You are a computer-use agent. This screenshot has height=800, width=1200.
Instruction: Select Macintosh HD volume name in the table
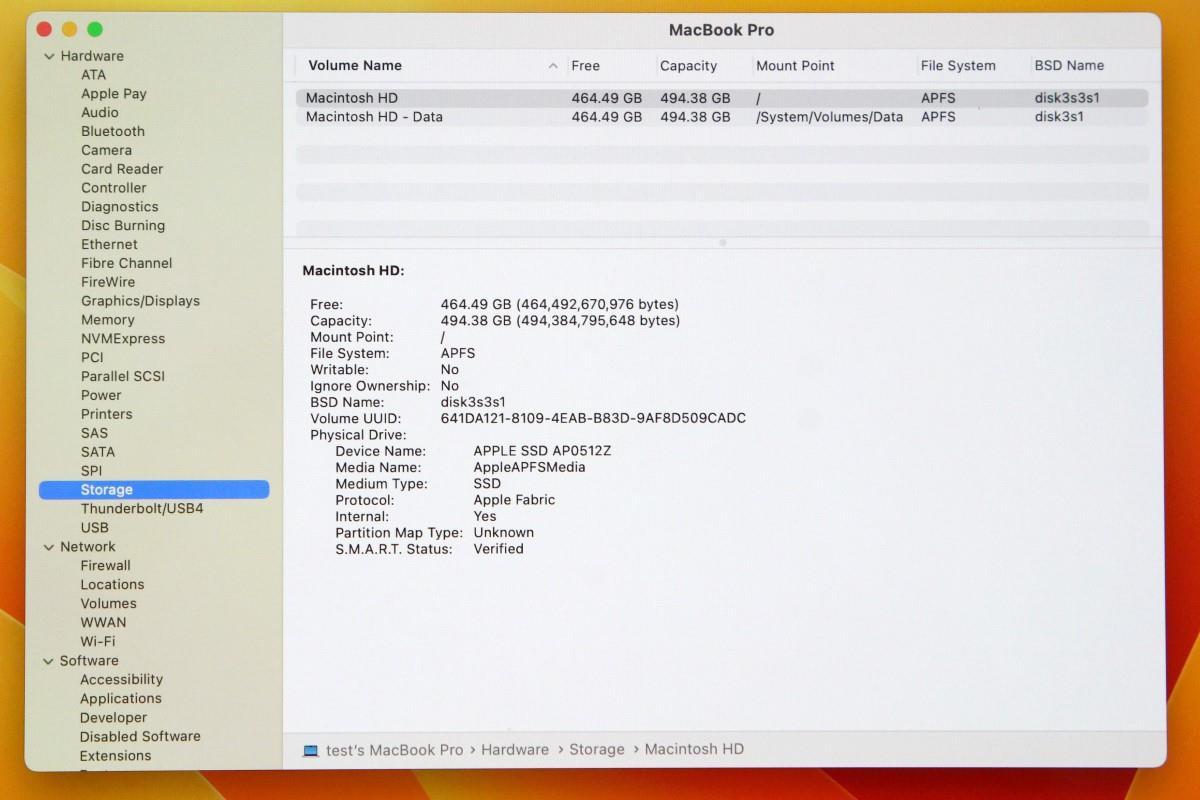pyautogui.click(x=352, y=98)
